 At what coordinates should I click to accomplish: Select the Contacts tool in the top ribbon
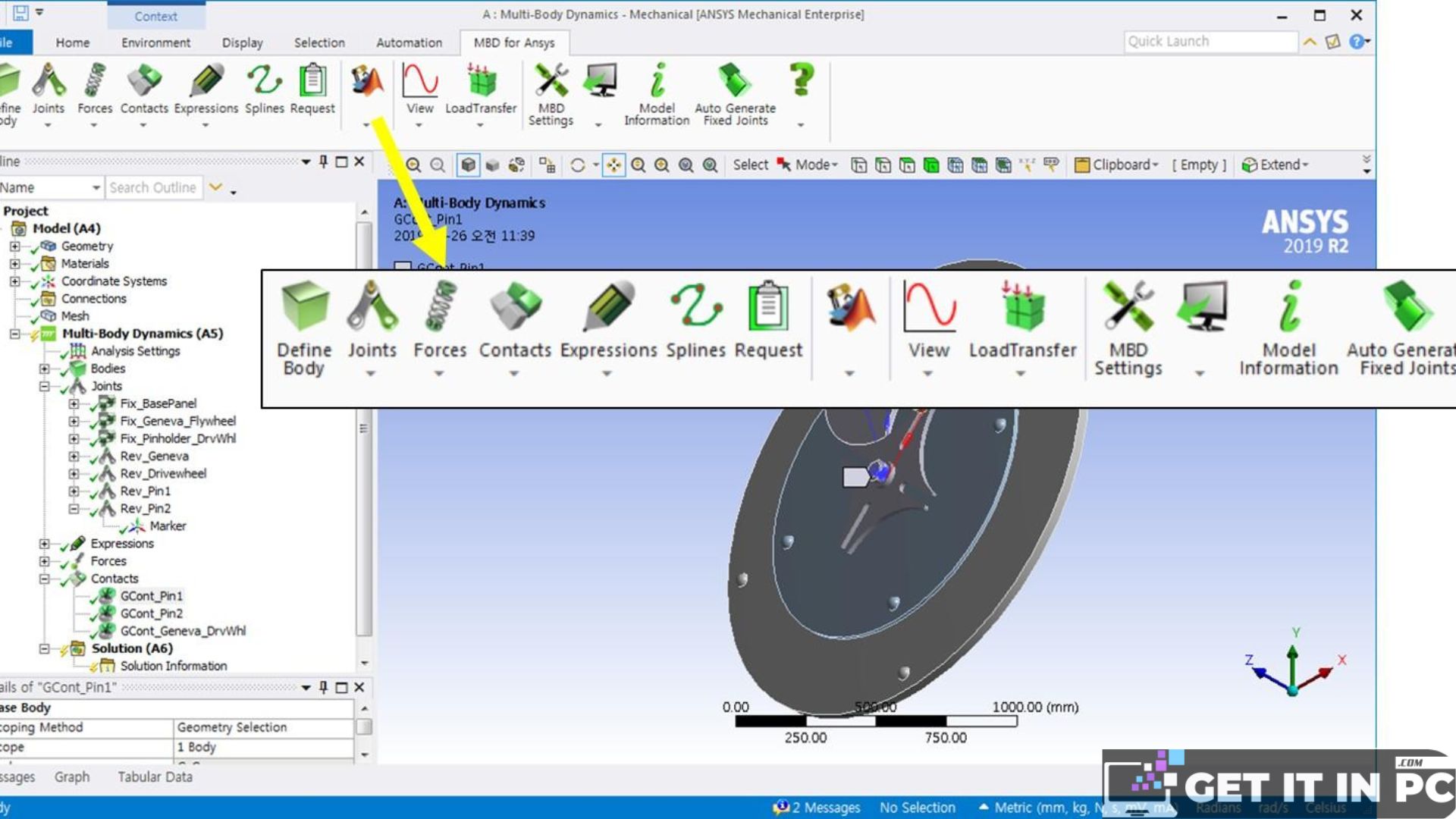click(144, 89)
